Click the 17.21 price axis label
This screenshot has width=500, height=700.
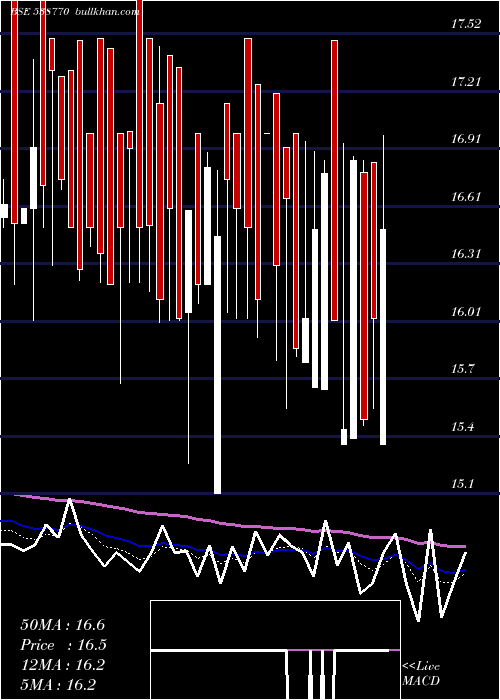pos(466,82)
